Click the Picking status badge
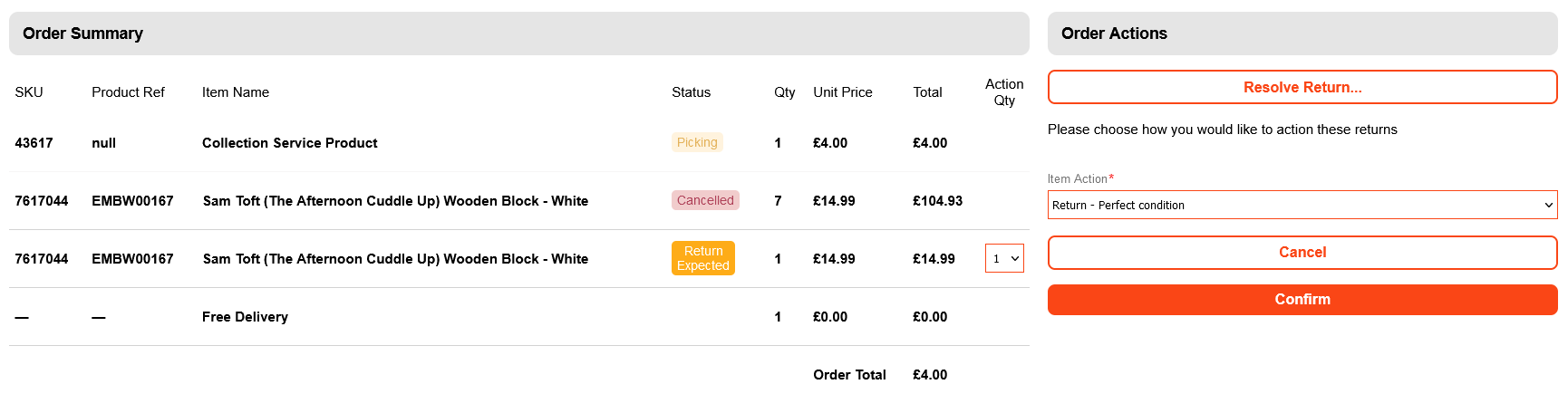Viewport: 1568px width, 413px height. [696, 142]
